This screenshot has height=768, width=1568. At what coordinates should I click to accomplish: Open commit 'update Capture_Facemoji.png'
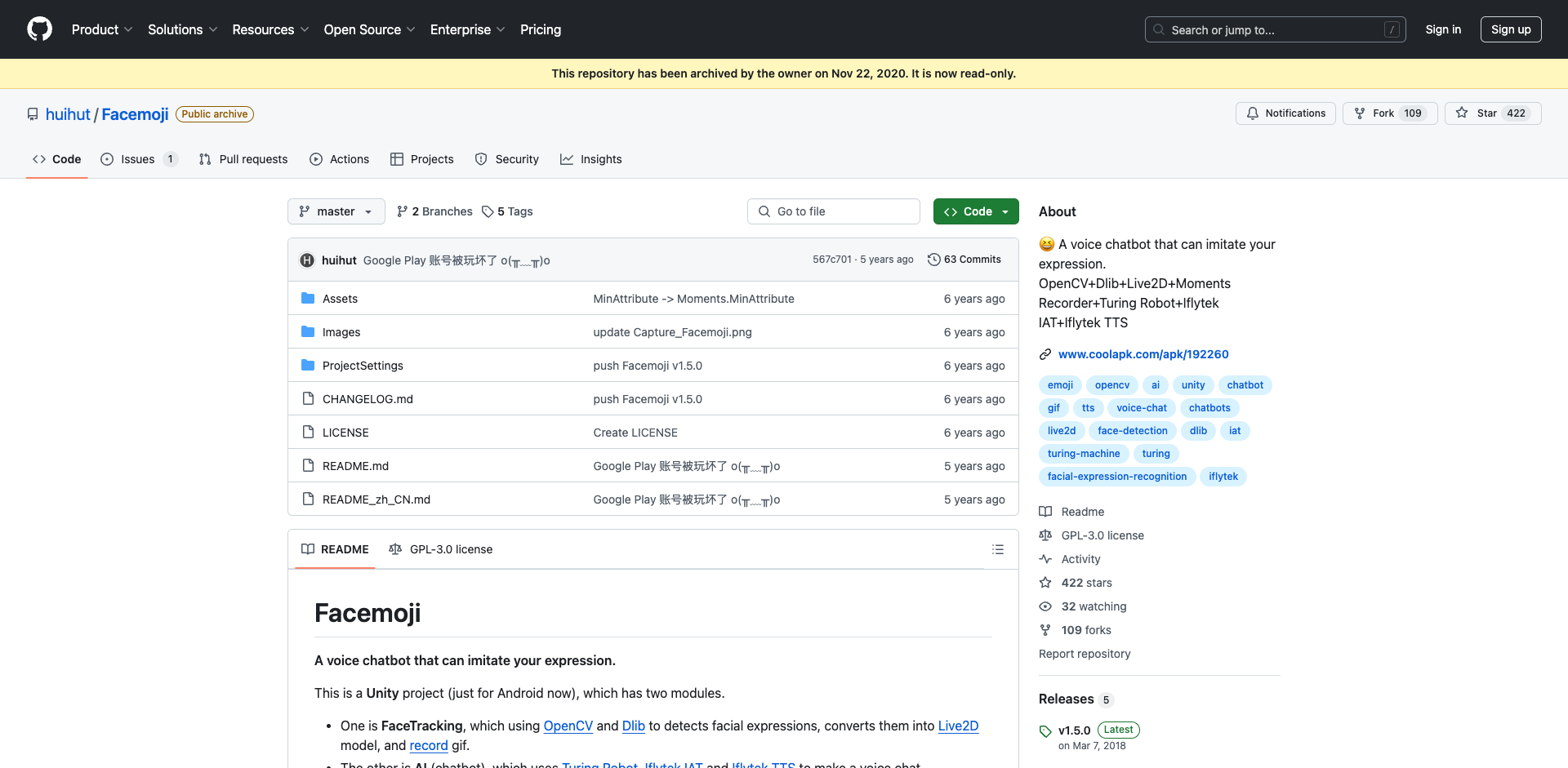pos(673,332)
